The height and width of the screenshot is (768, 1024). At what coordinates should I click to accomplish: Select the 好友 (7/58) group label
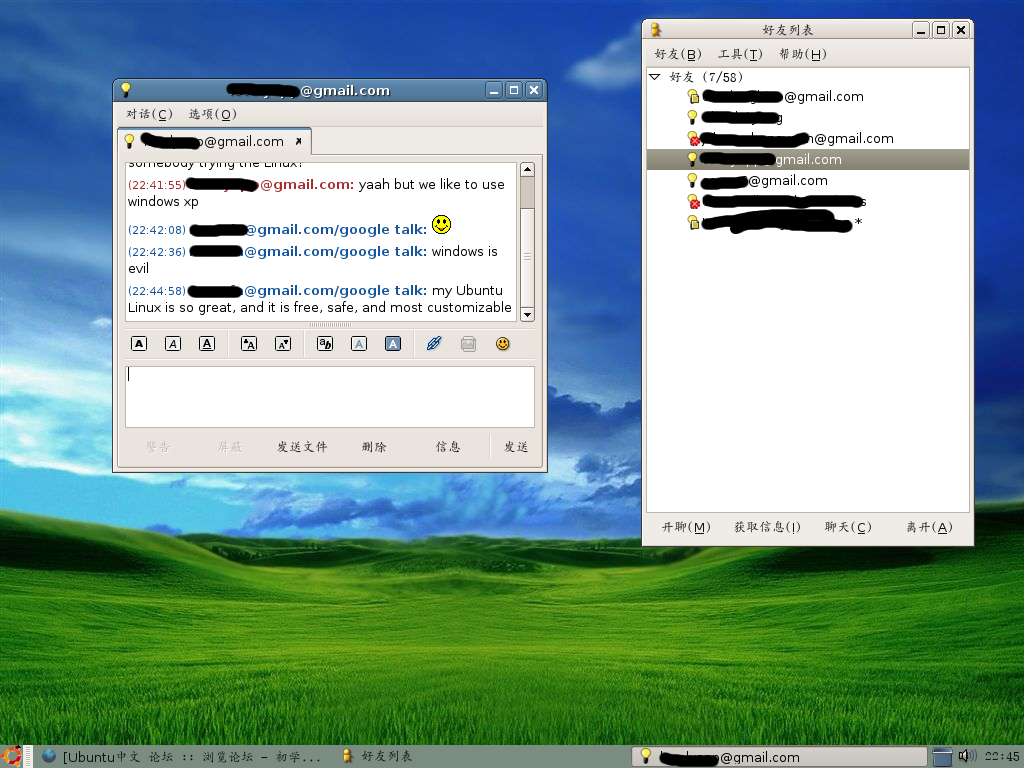click(x=707, y=77)
